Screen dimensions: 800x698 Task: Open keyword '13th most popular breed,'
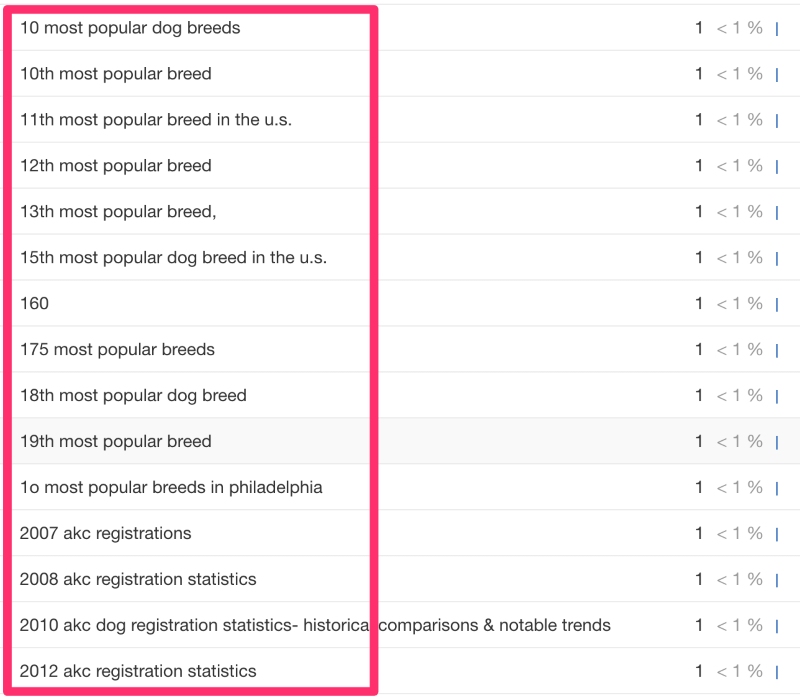pos(118,211)
